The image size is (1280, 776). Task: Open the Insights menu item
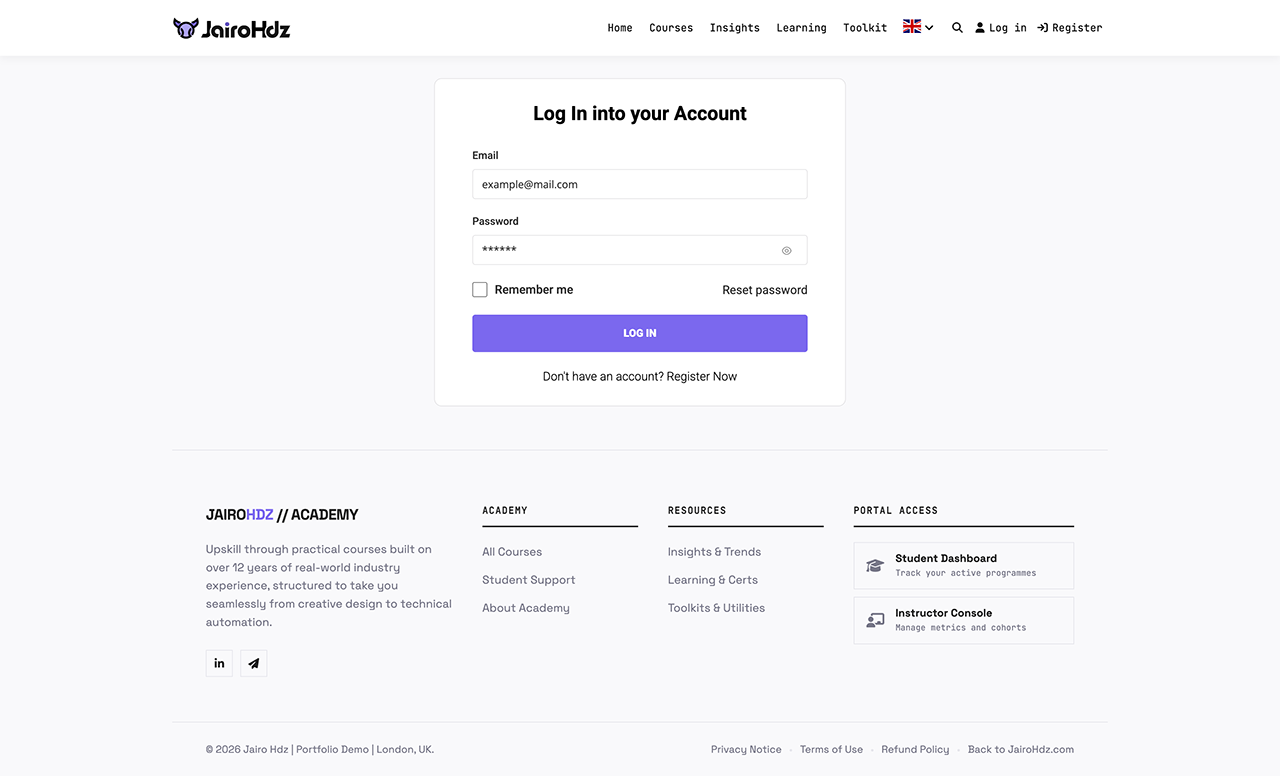(x=735, y=28)
